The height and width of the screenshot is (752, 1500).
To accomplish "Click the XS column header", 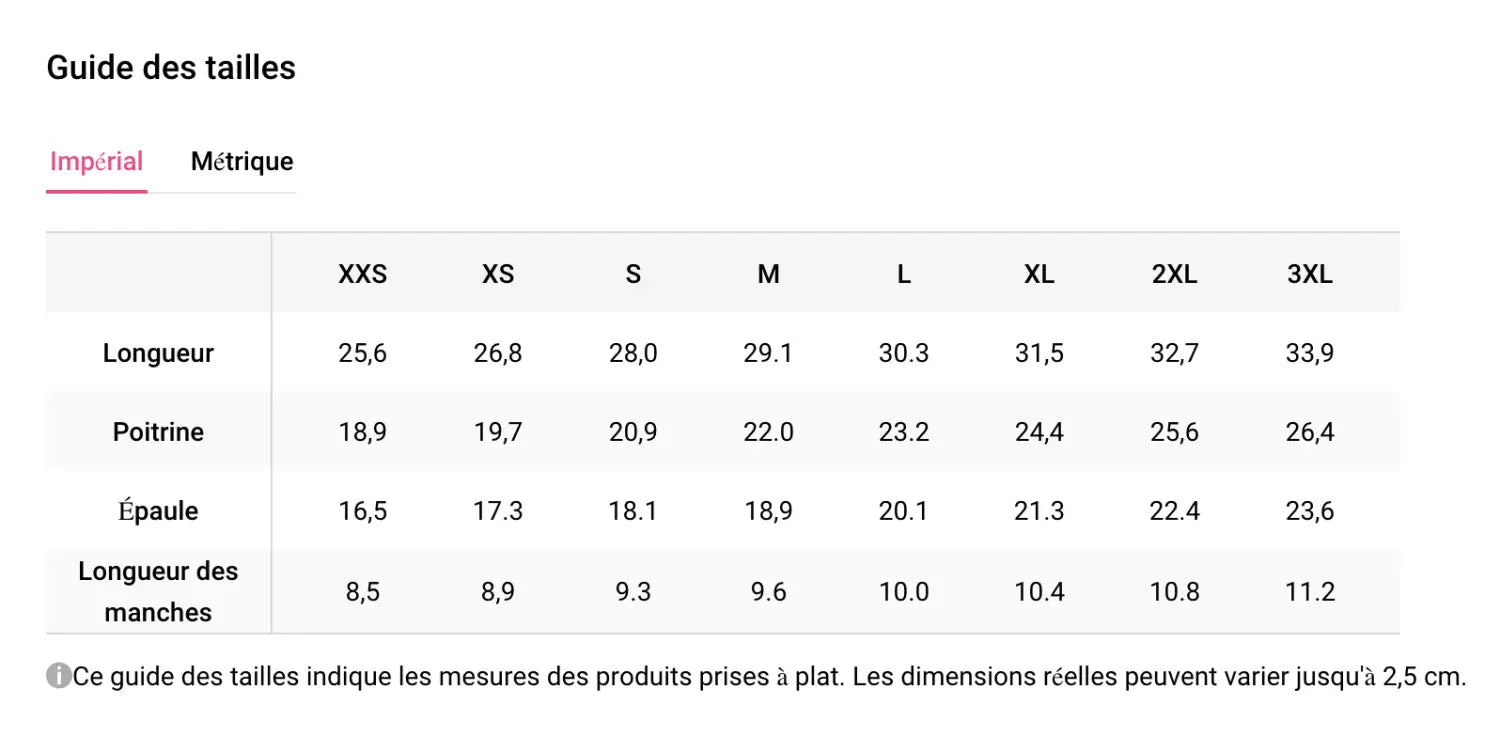I will pyautogui.click(x=497, y=273).
